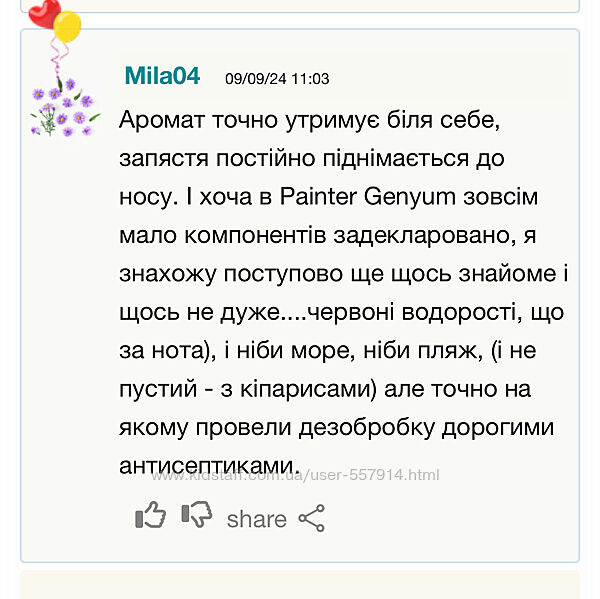Click the thumbs up like icon
Screen dimensions: 600x599
pyautogui.click(x=150, y=515)
